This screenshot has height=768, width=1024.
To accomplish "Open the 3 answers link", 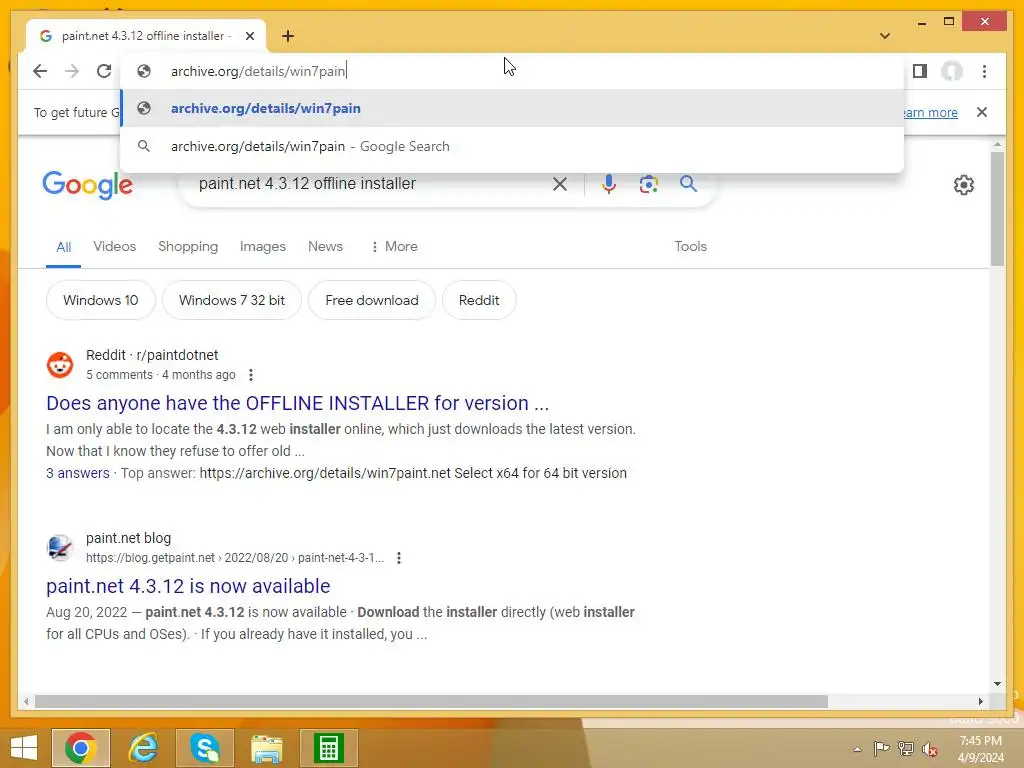I will (x=78, y=473).
